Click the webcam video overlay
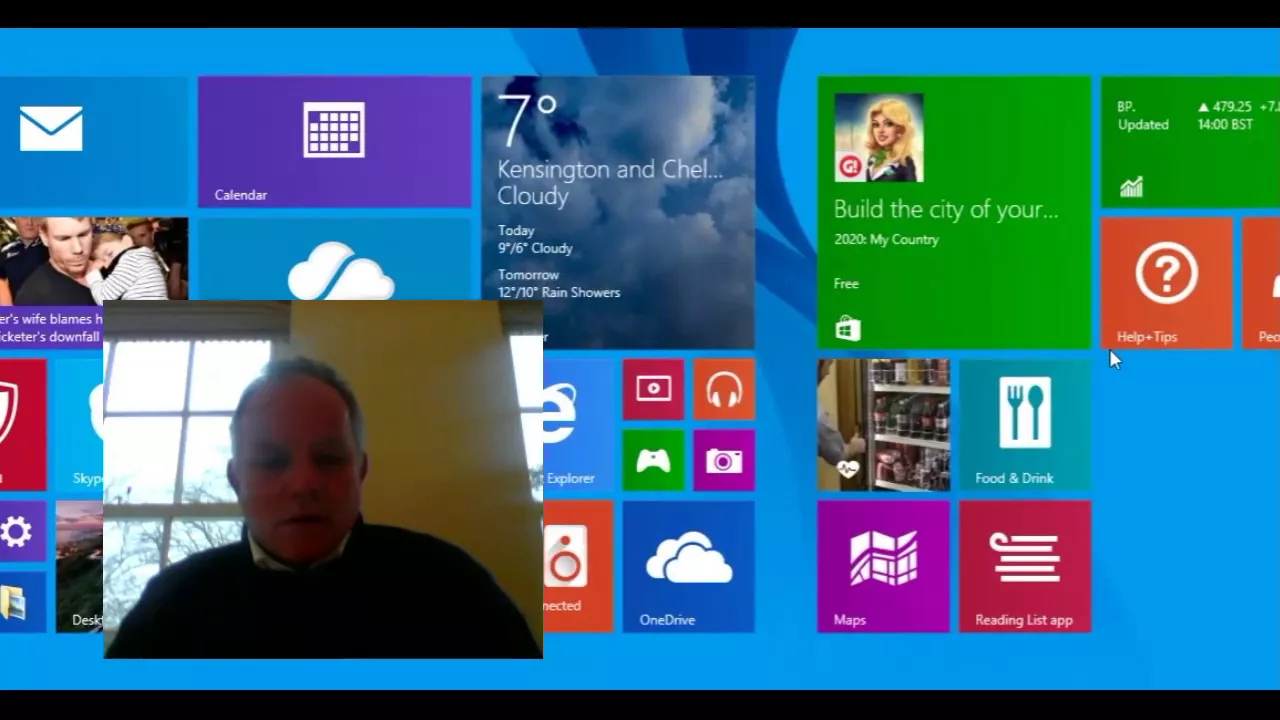 point(323,479)
